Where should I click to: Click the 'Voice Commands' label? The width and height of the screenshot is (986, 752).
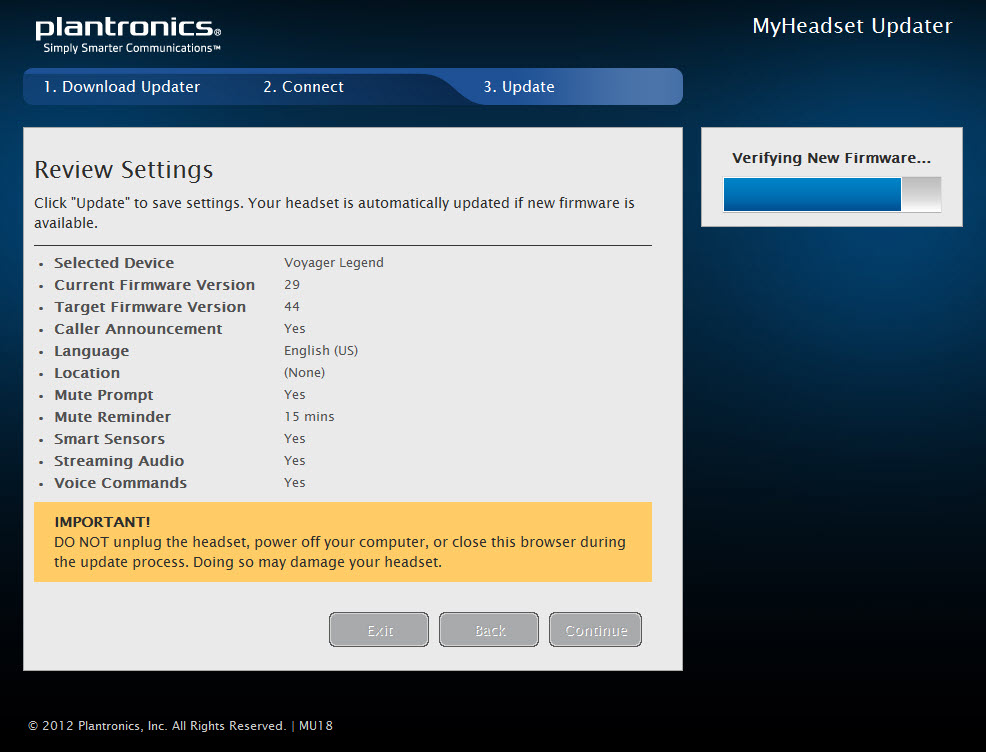121,483
